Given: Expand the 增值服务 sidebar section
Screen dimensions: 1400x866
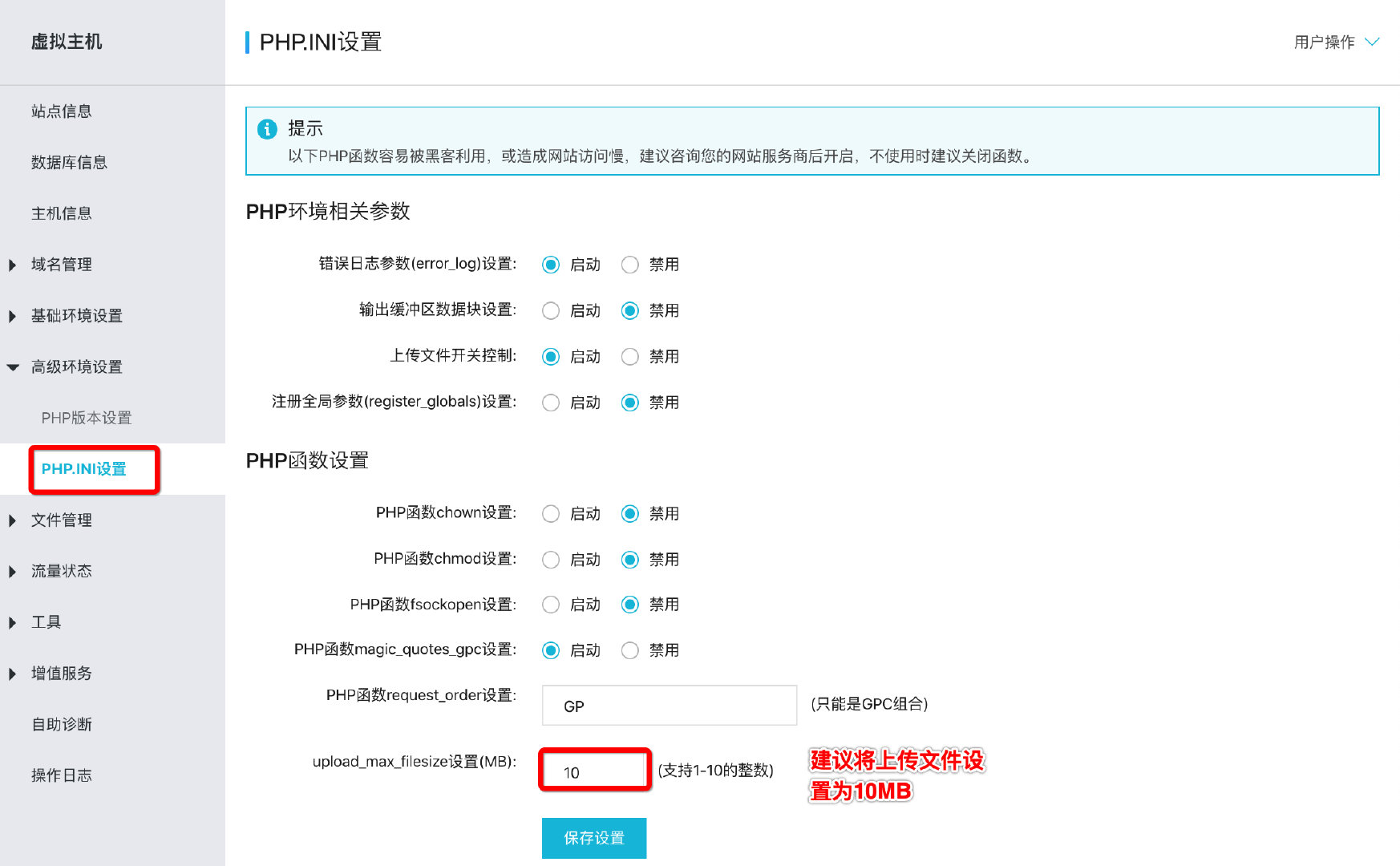Looking at the screenshot, I should point(59,674).
